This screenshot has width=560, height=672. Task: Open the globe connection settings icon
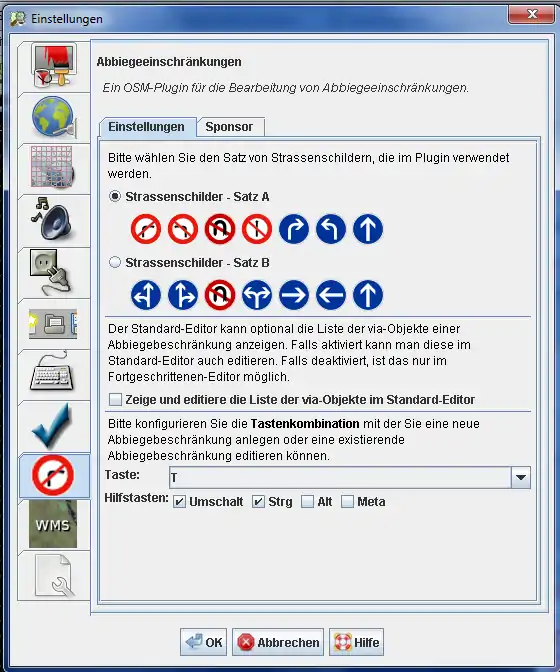click(x=54, y=117)
